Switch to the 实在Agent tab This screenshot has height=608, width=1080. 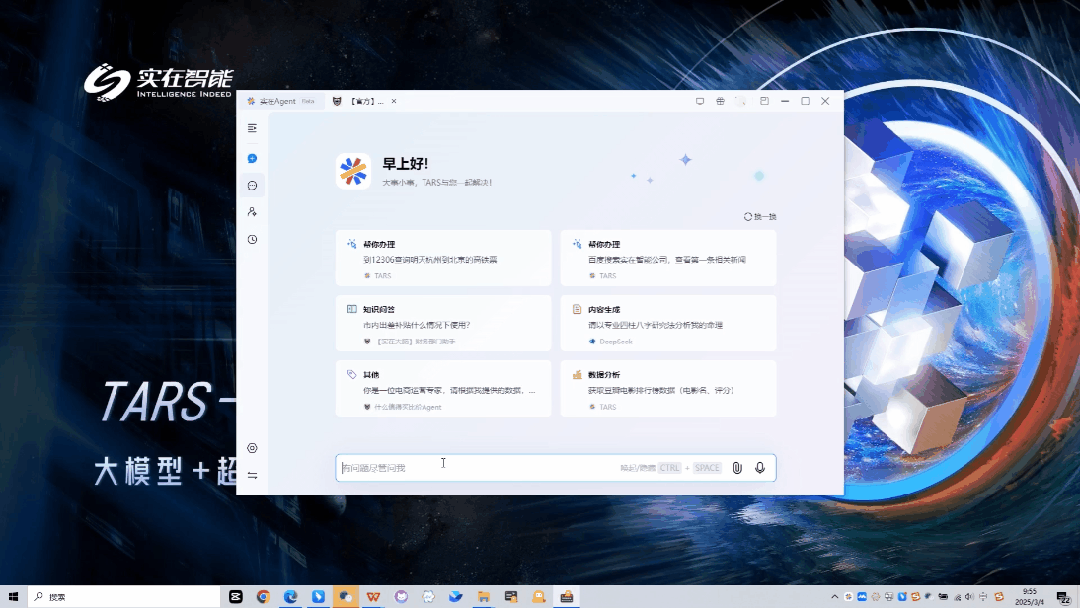click(x=278, y=101)
